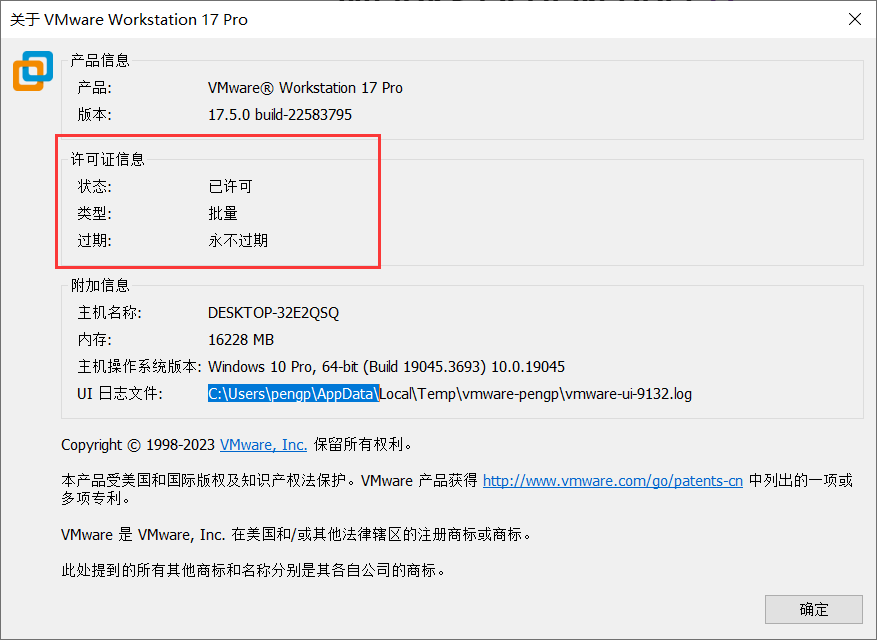Open the vmware.com patents-cn link
877x640 pixels.
612,481
